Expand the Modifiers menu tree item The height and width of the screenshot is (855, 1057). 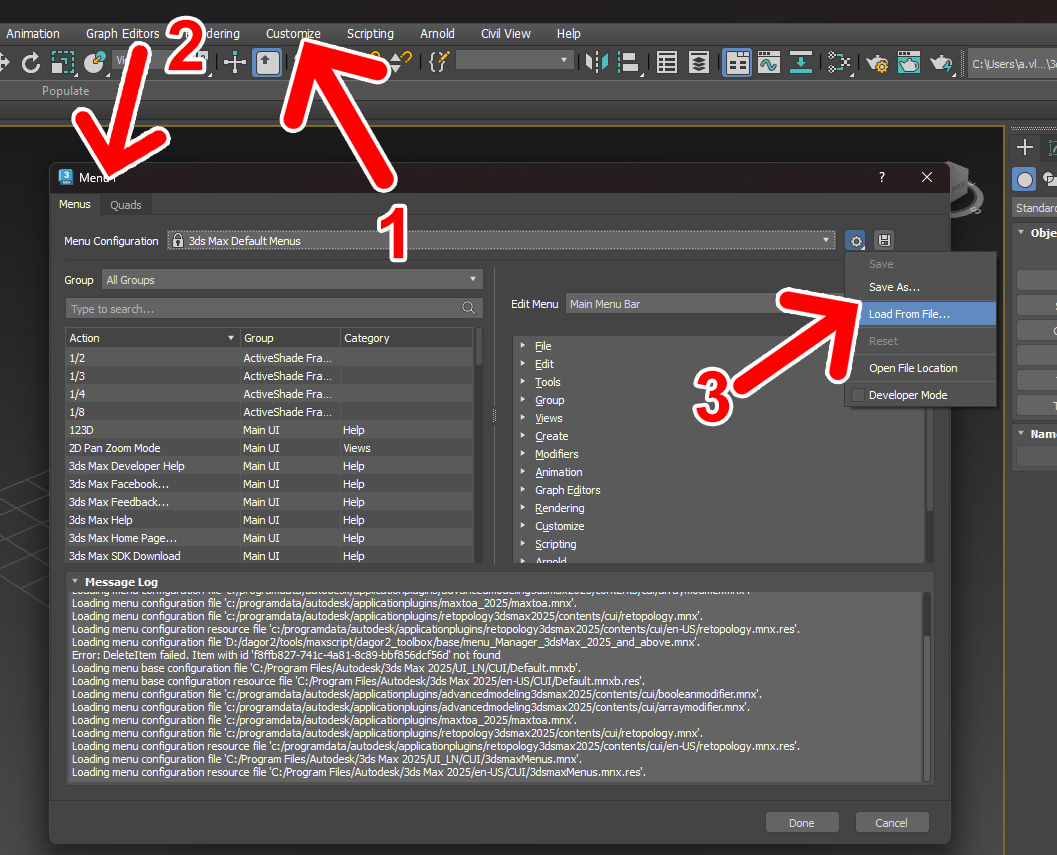523,454
